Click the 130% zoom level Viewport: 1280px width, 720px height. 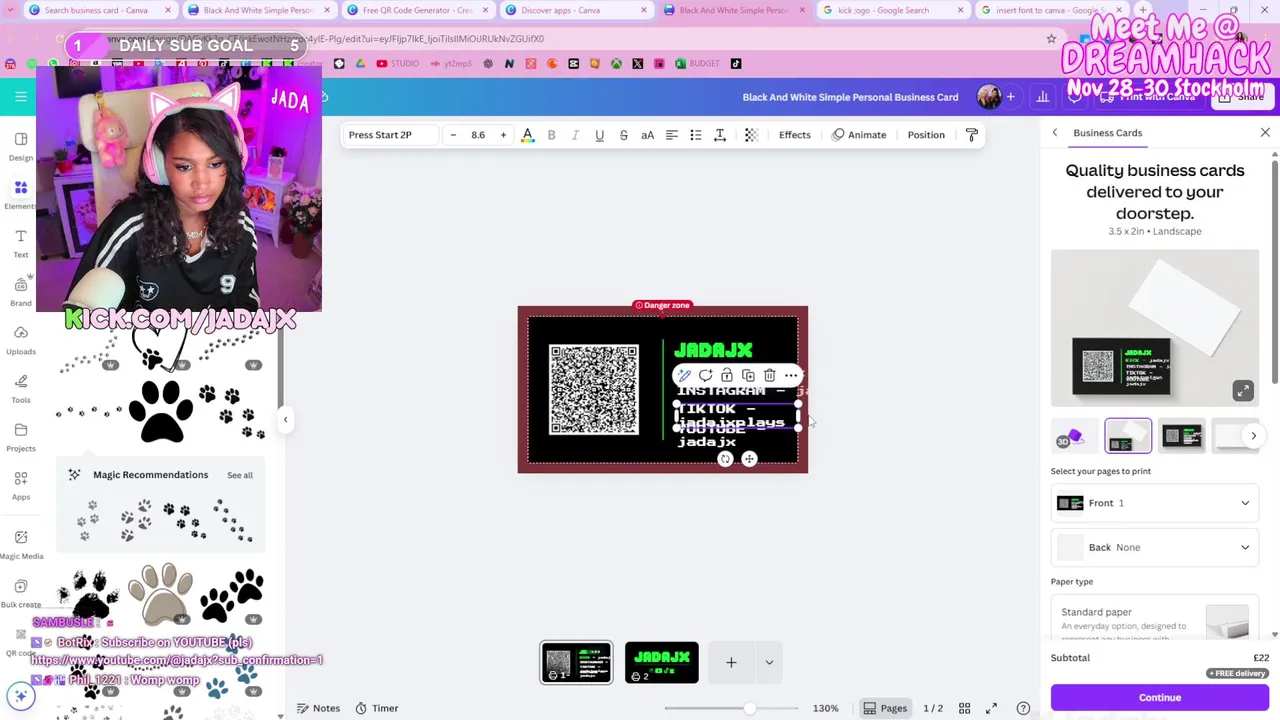pos(825,708)
